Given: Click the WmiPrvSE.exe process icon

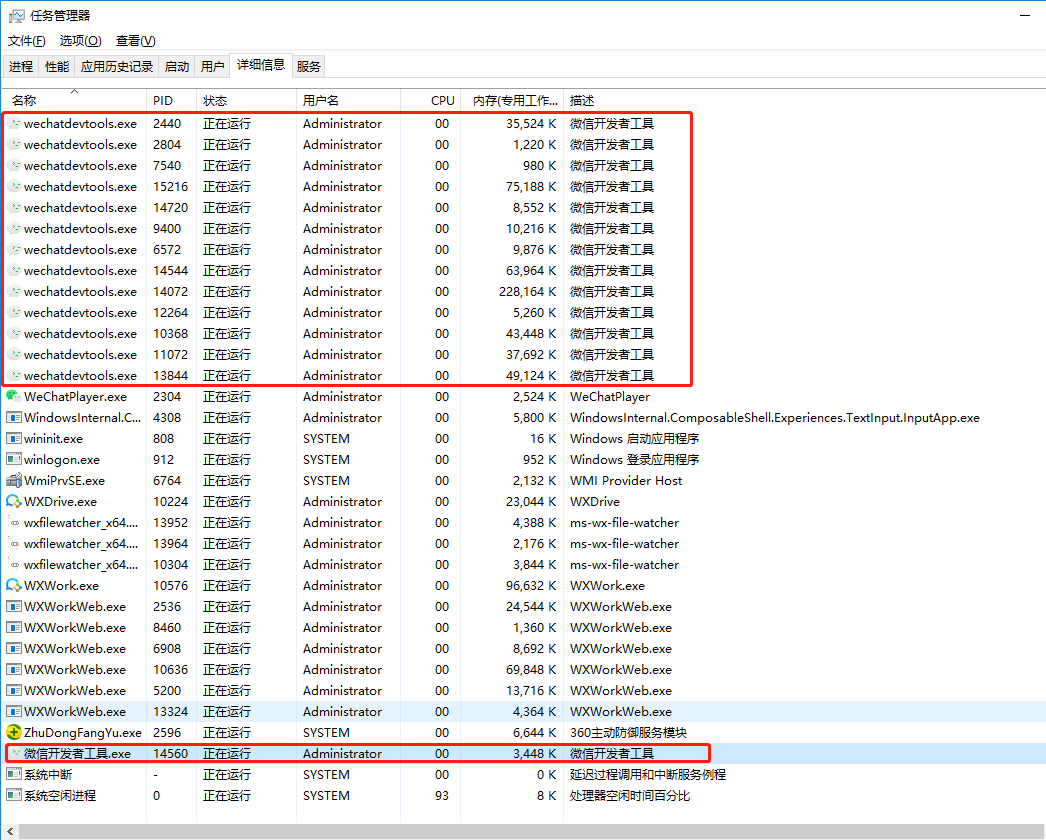Looking at the screenshot, I should pyautogui.click(x=13, y=480).
